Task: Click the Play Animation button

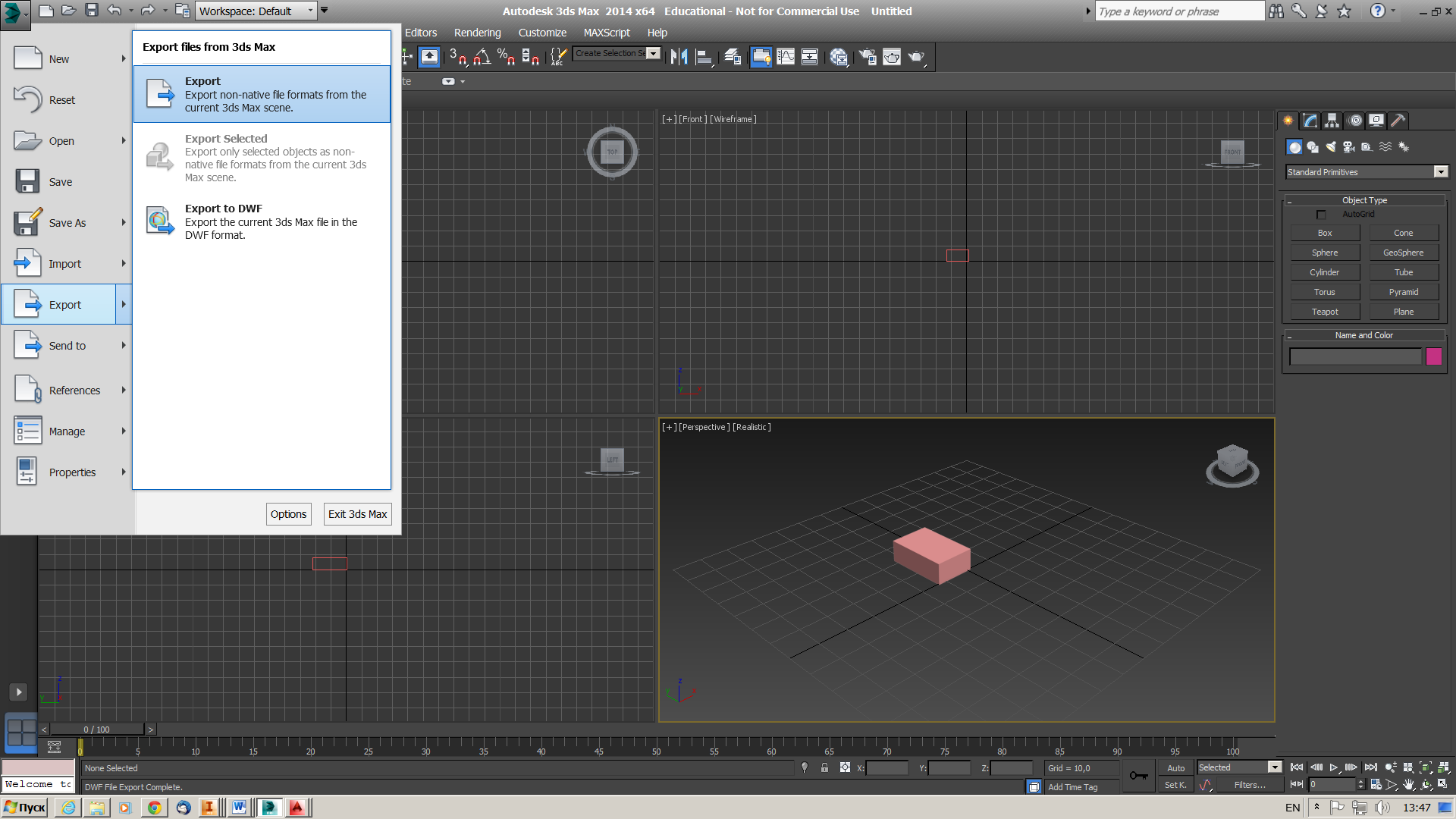Action: (x=1333, y=767)
